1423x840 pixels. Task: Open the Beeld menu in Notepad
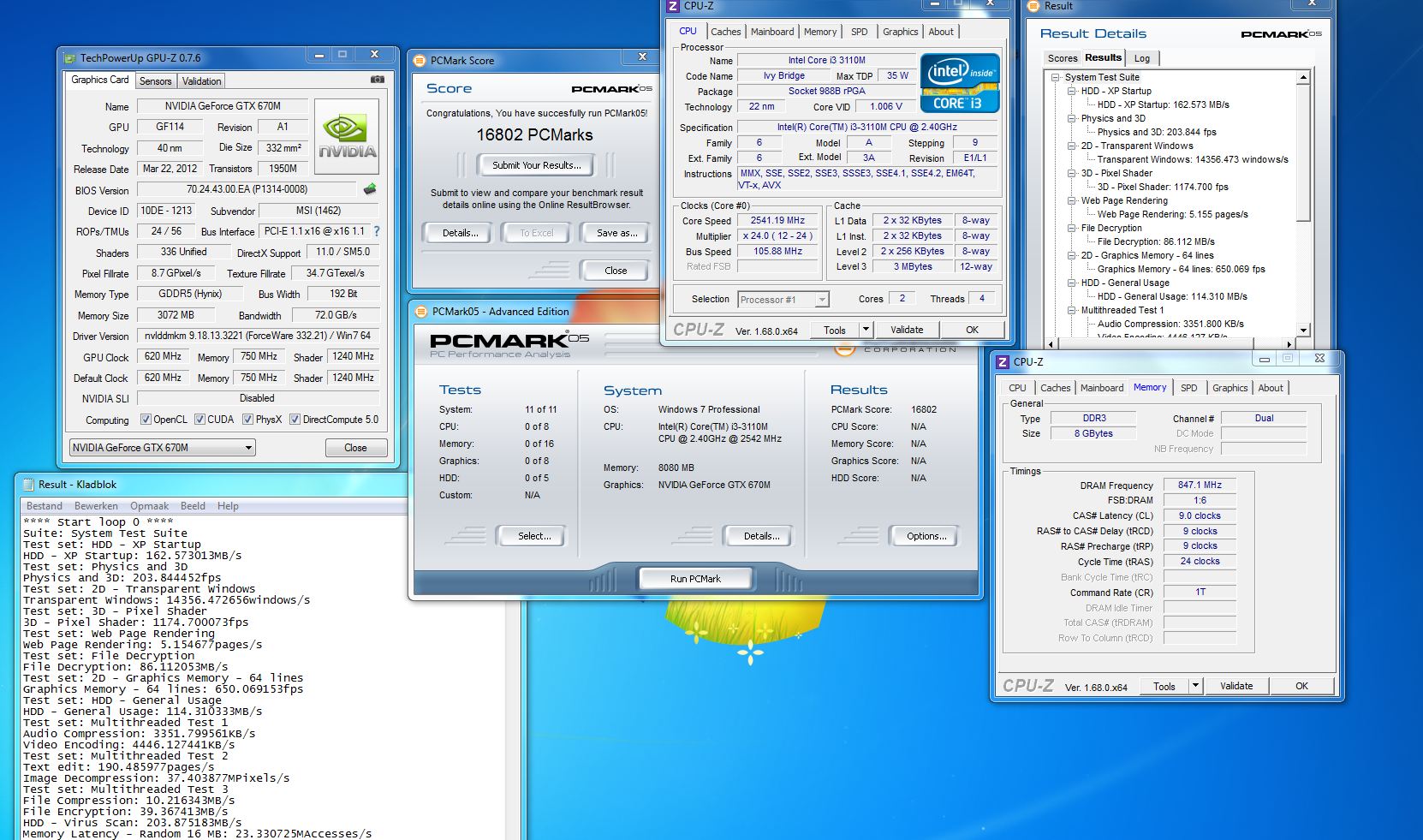coord(193,506)
